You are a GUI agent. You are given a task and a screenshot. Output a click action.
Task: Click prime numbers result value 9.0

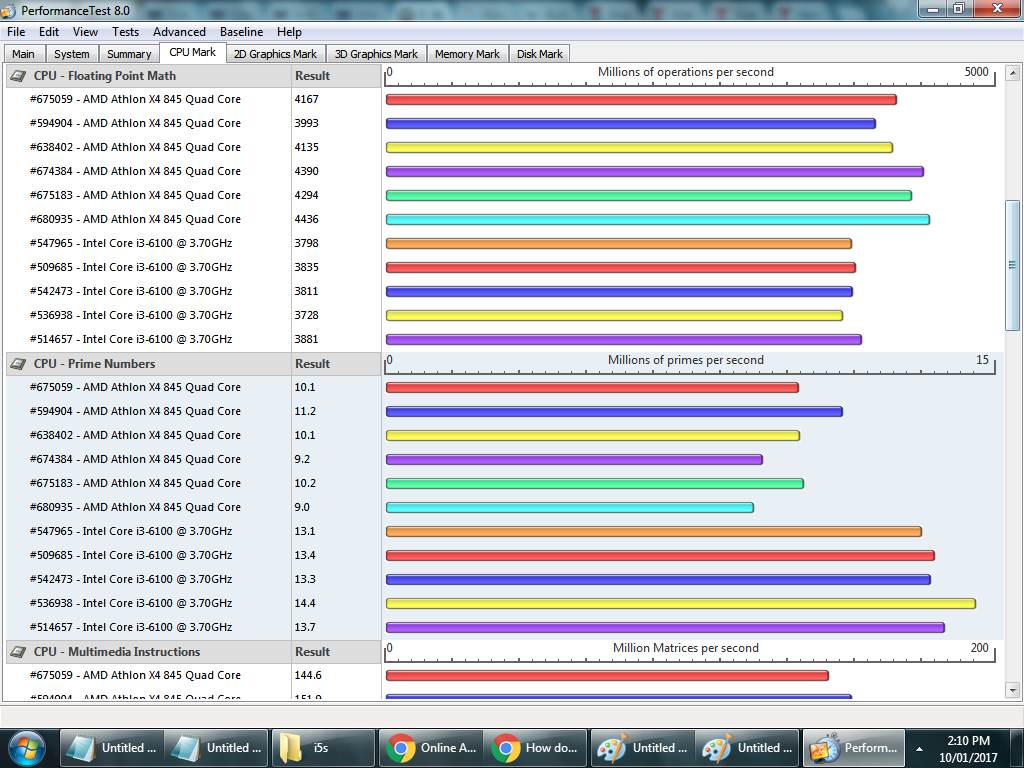pyautogui.click(x=302, y=507)
